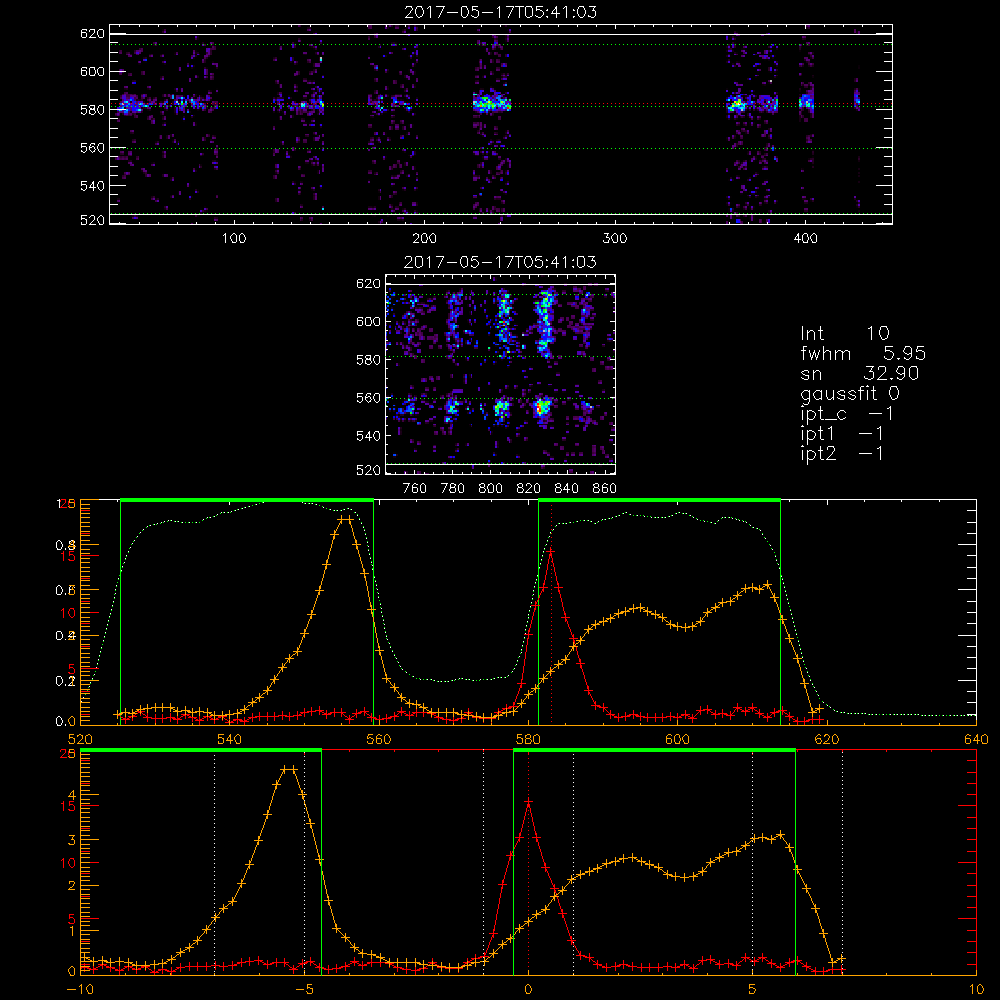Image resolution: width=1000 pixels, height=1000 pixels.
Task: Click x-axis label -5 on bottom plot
Action: coord(305,990)
